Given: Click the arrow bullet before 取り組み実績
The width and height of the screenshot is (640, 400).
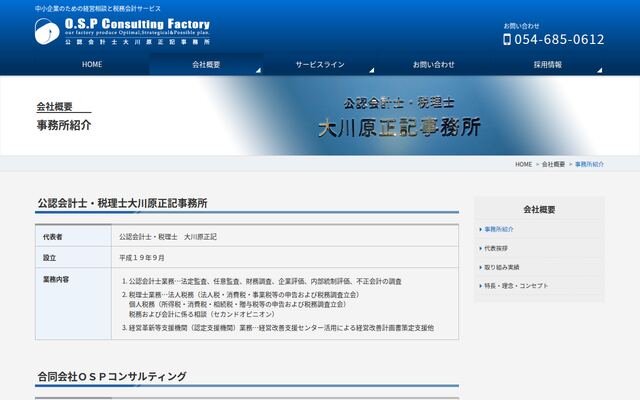Looking at the screenshot, I should click(x=480, y=267).
